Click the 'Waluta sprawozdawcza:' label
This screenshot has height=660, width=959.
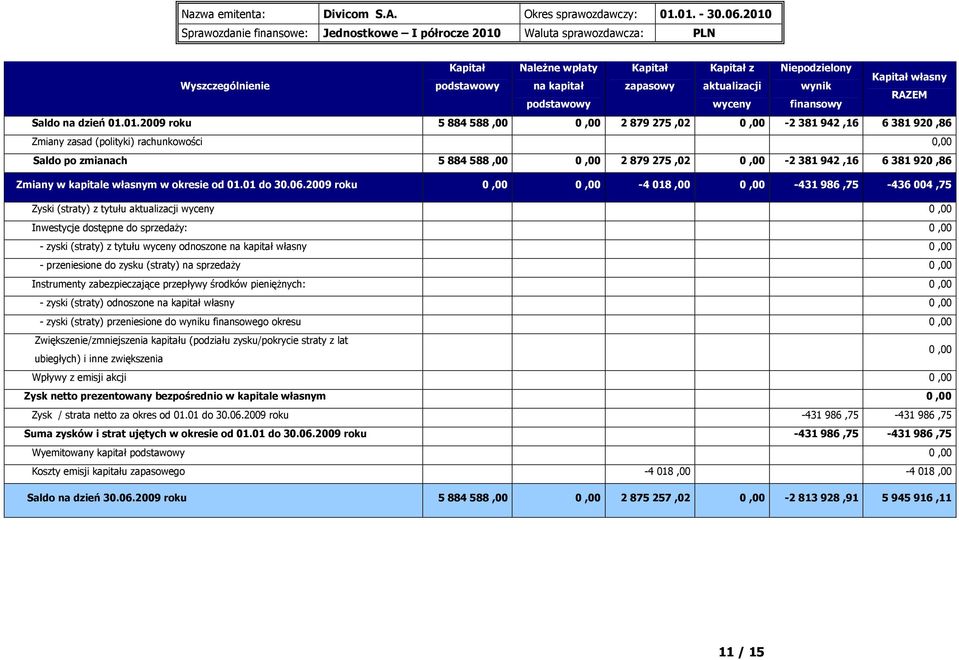coord(584,33)
